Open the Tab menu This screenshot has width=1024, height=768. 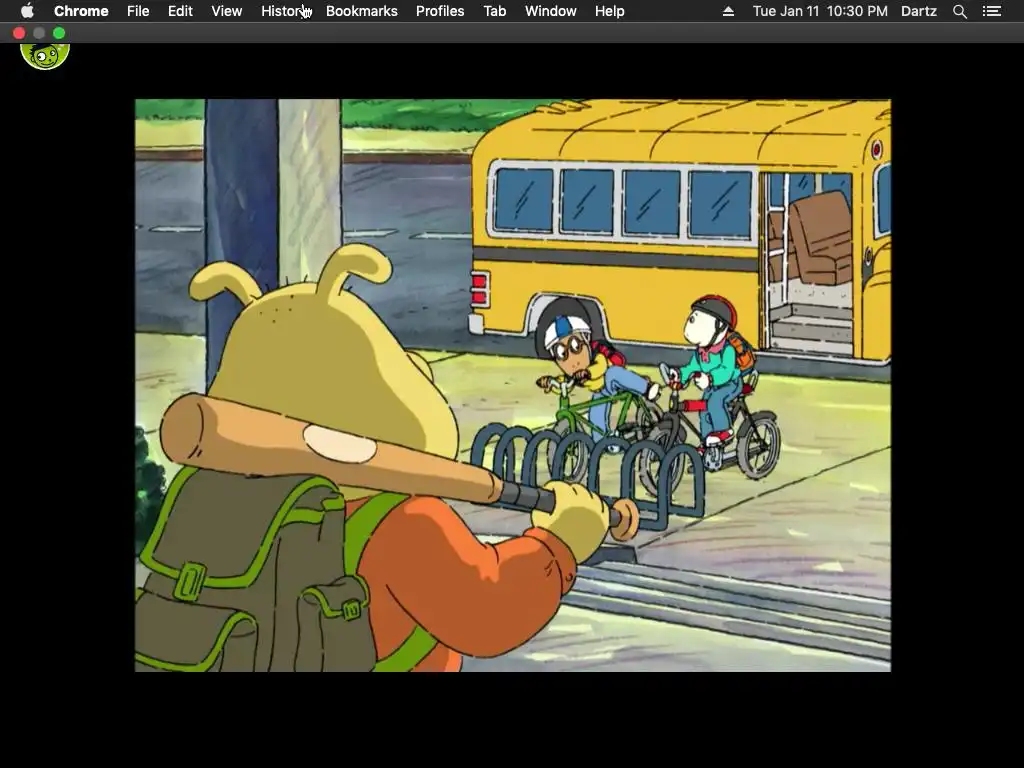495,11
